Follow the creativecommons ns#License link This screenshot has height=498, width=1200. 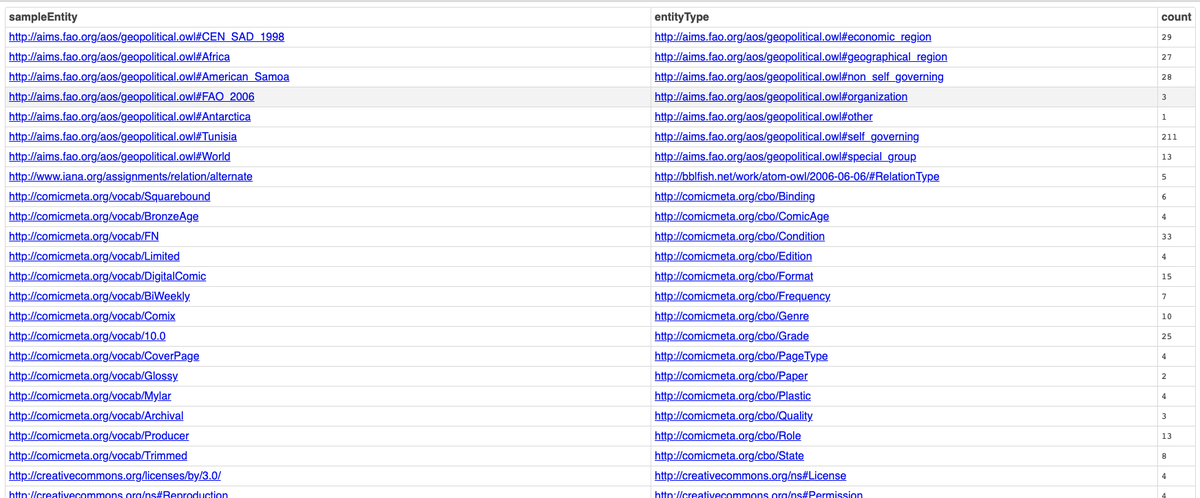tap(750, 477)
